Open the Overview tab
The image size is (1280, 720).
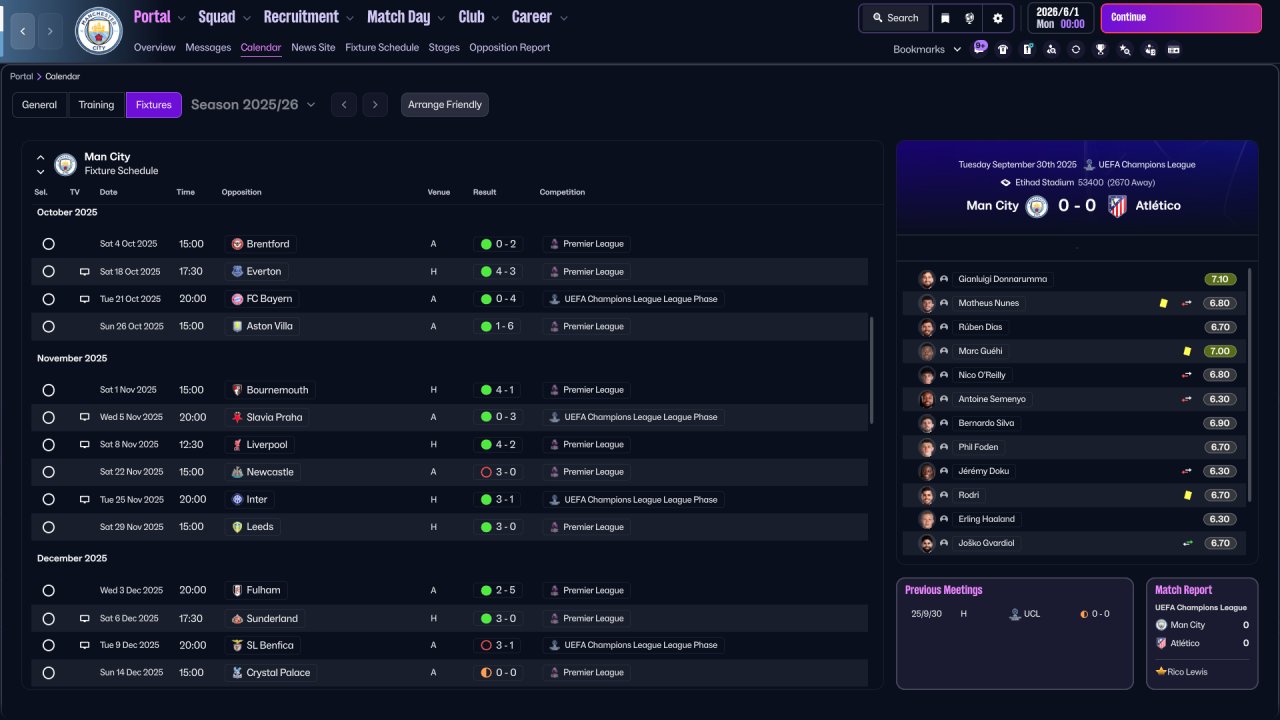pyautogui.click(x=154, y=47)
